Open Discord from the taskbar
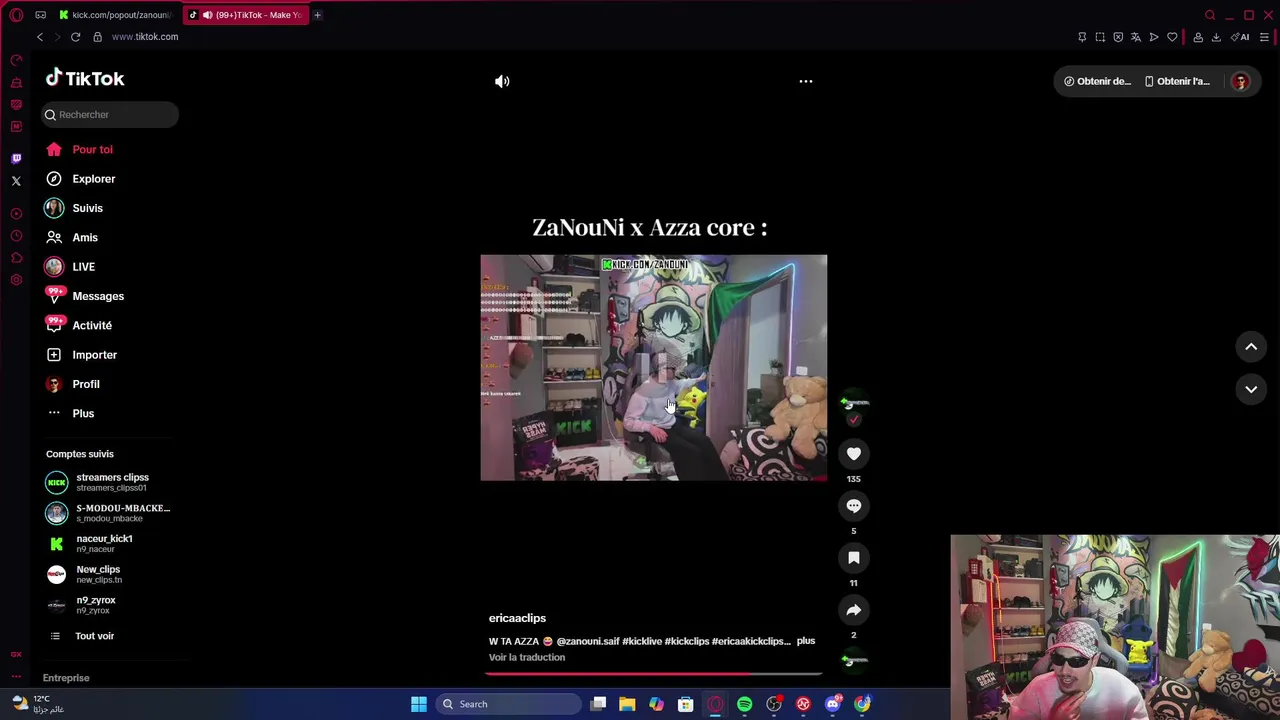 click(x=833, y=704)
